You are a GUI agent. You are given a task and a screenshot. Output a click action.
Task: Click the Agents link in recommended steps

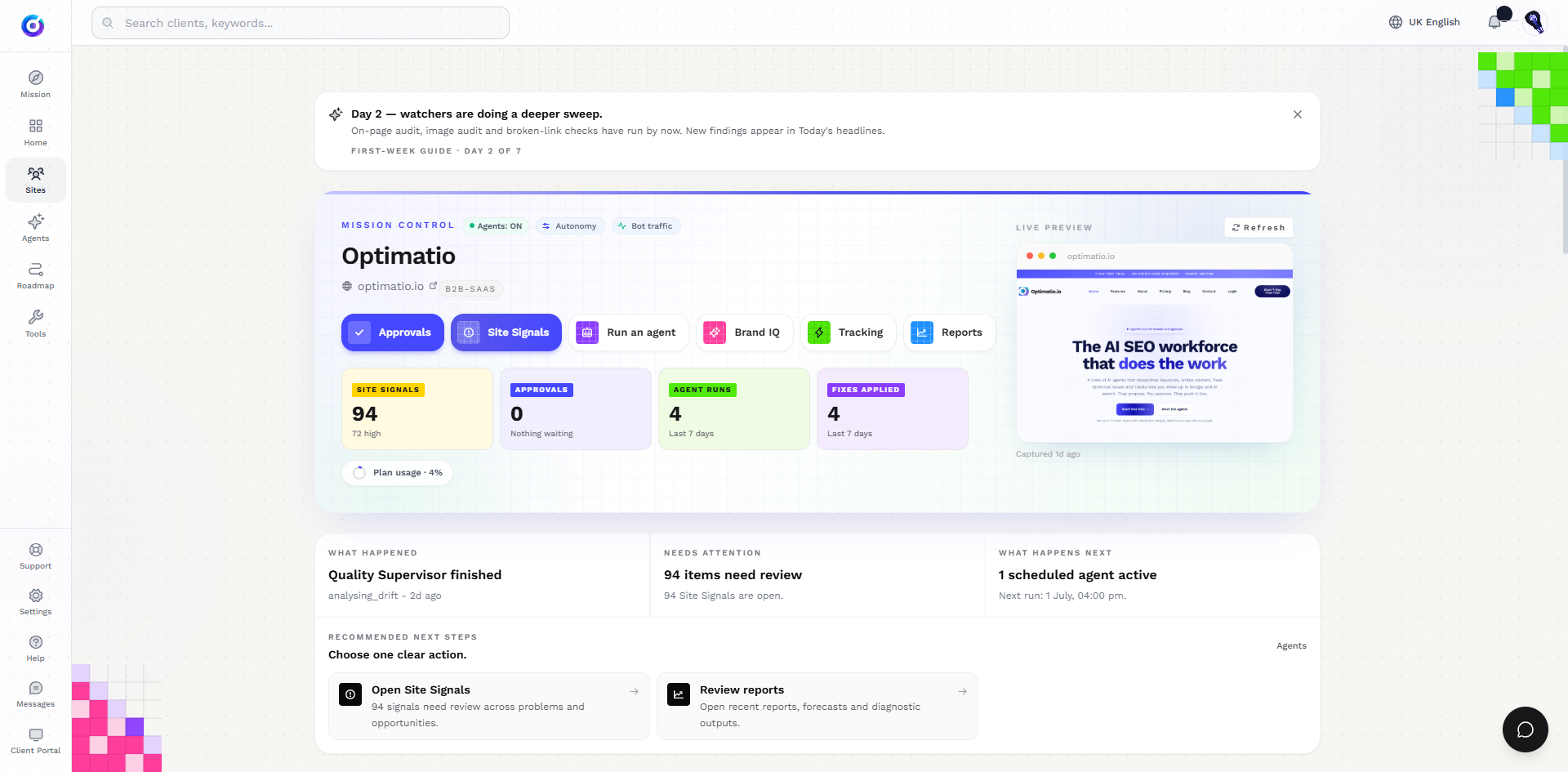pos(1291,645)
